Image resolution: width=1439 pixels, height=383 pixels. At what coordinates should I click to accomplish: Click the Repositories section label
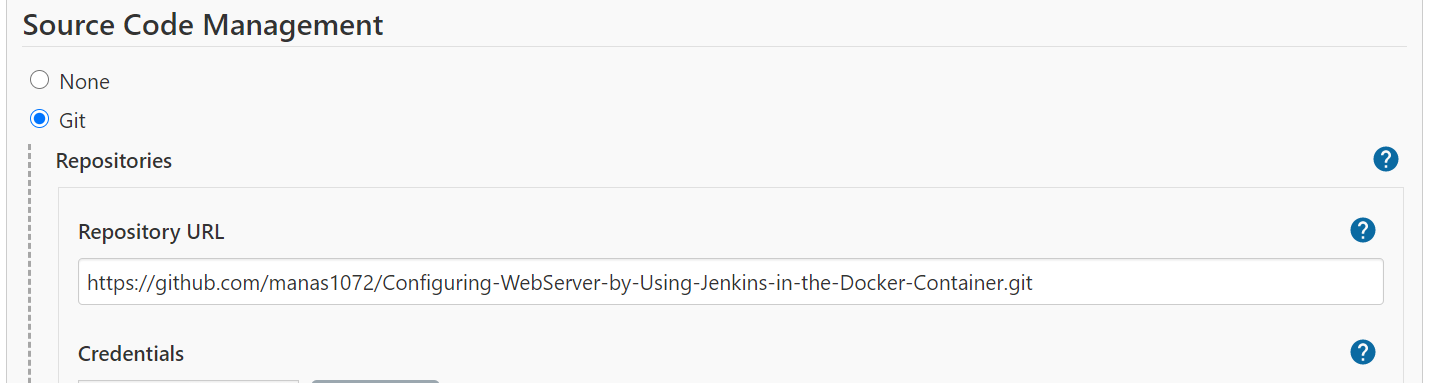tap(114, 161)
